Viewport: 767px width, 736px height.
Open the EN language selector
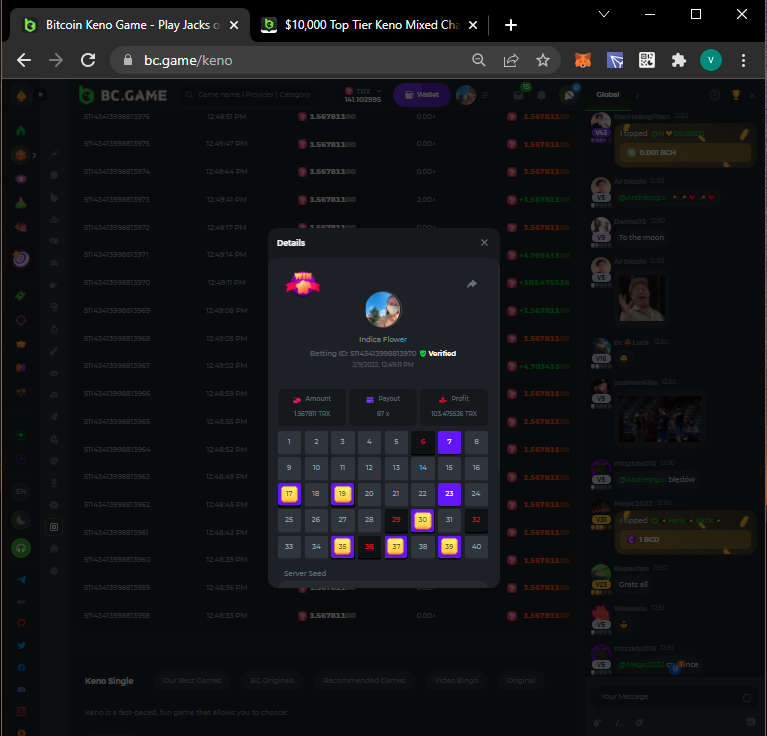(21, 492)
